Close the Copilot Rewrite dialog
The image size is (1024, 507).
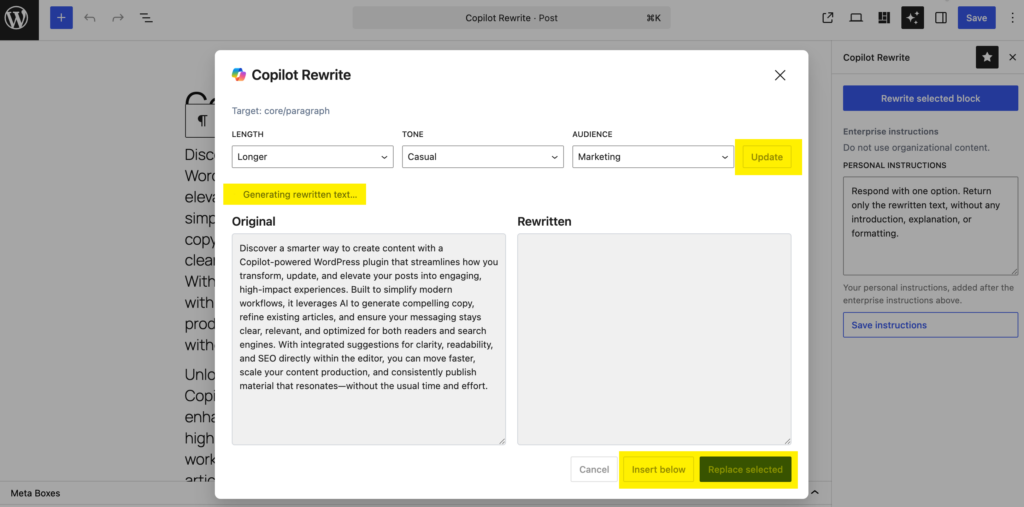[780, 75]
